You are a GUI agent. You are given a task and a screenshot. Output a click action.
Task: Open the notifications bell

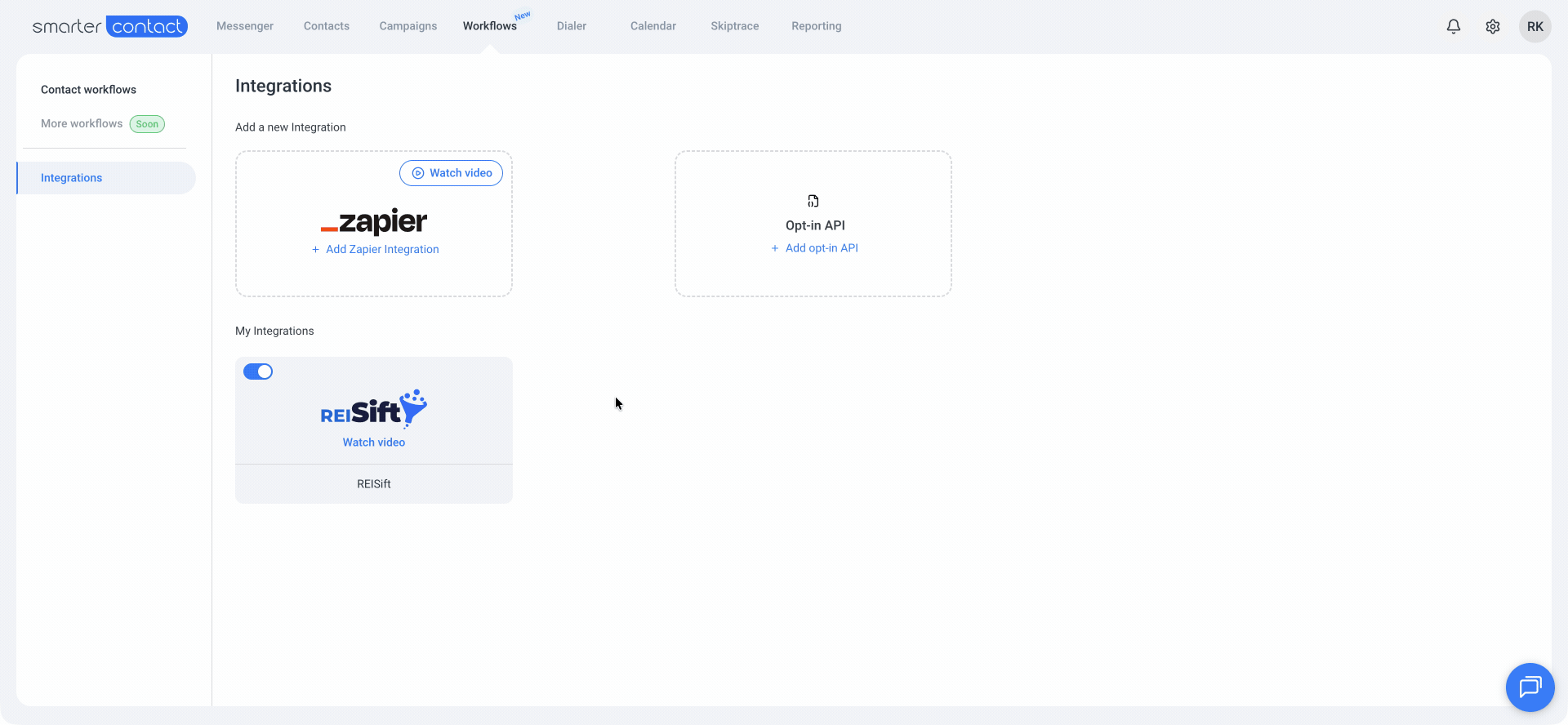pyautogui.click(x=1454, y=26)
